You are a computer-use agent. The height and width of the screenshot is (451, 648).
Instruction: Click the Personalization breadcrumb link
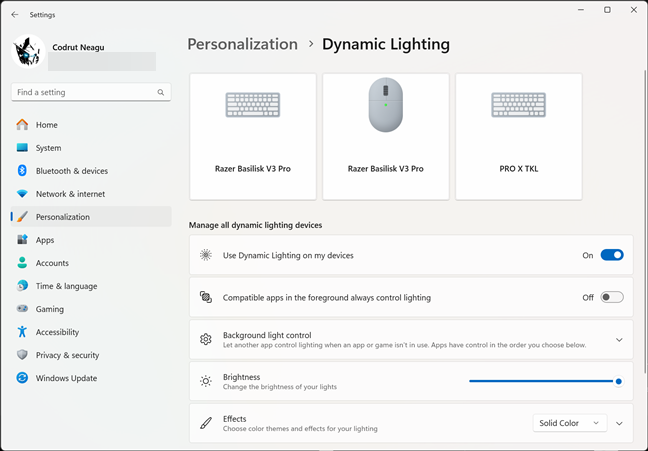(x=243, y=44)
